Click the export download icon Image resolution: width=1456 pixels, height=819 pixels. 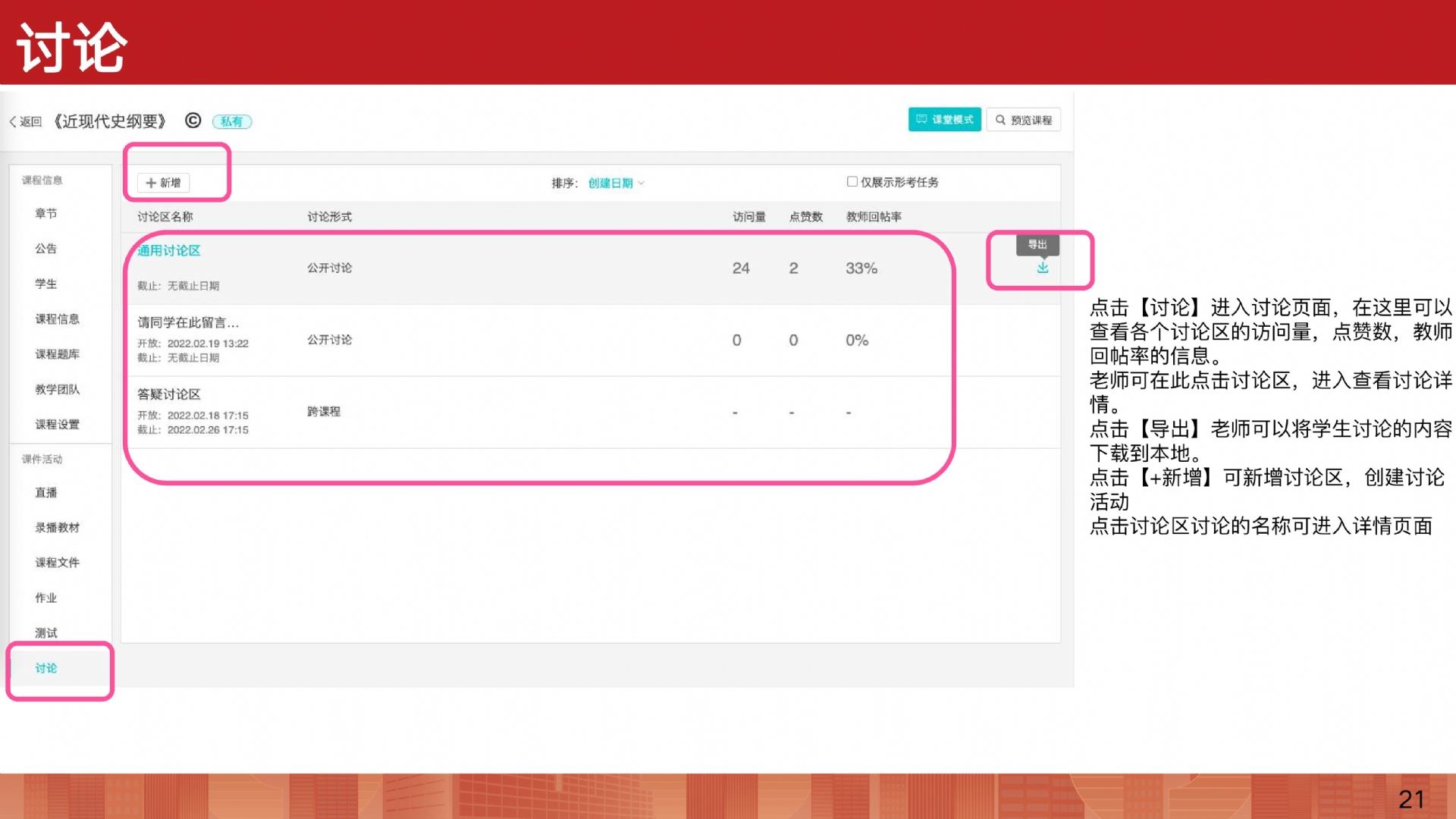(x=1043, y=268)
